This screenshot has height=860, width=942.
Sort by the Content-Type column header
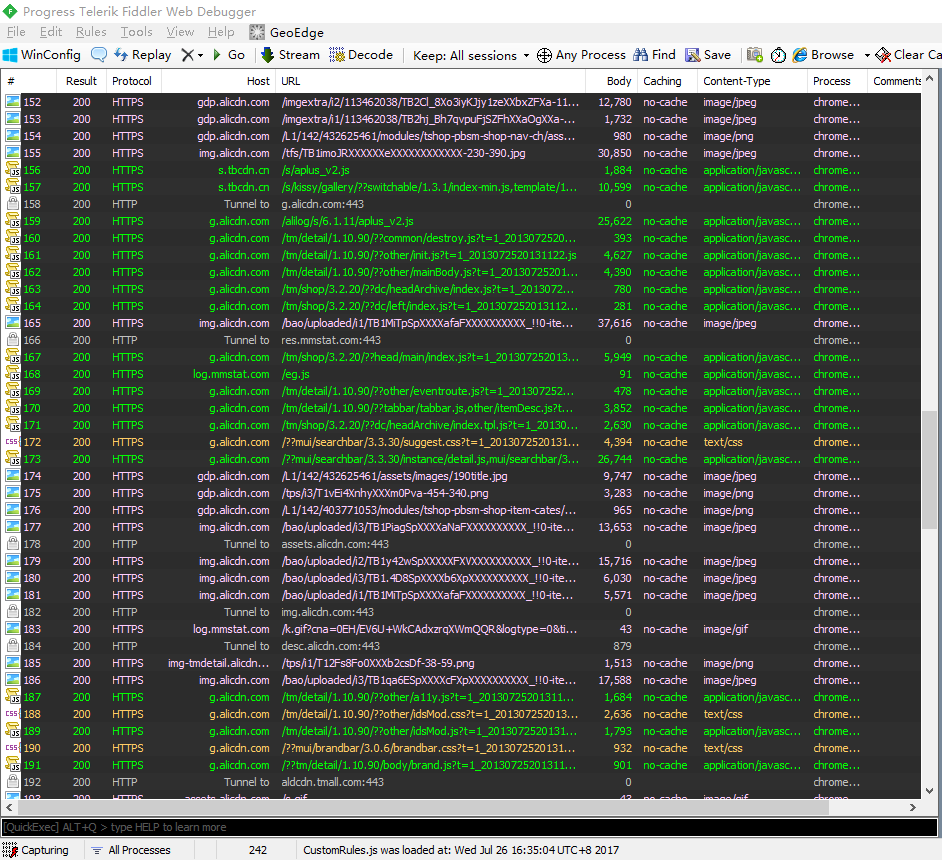click(x=752, y=81)
